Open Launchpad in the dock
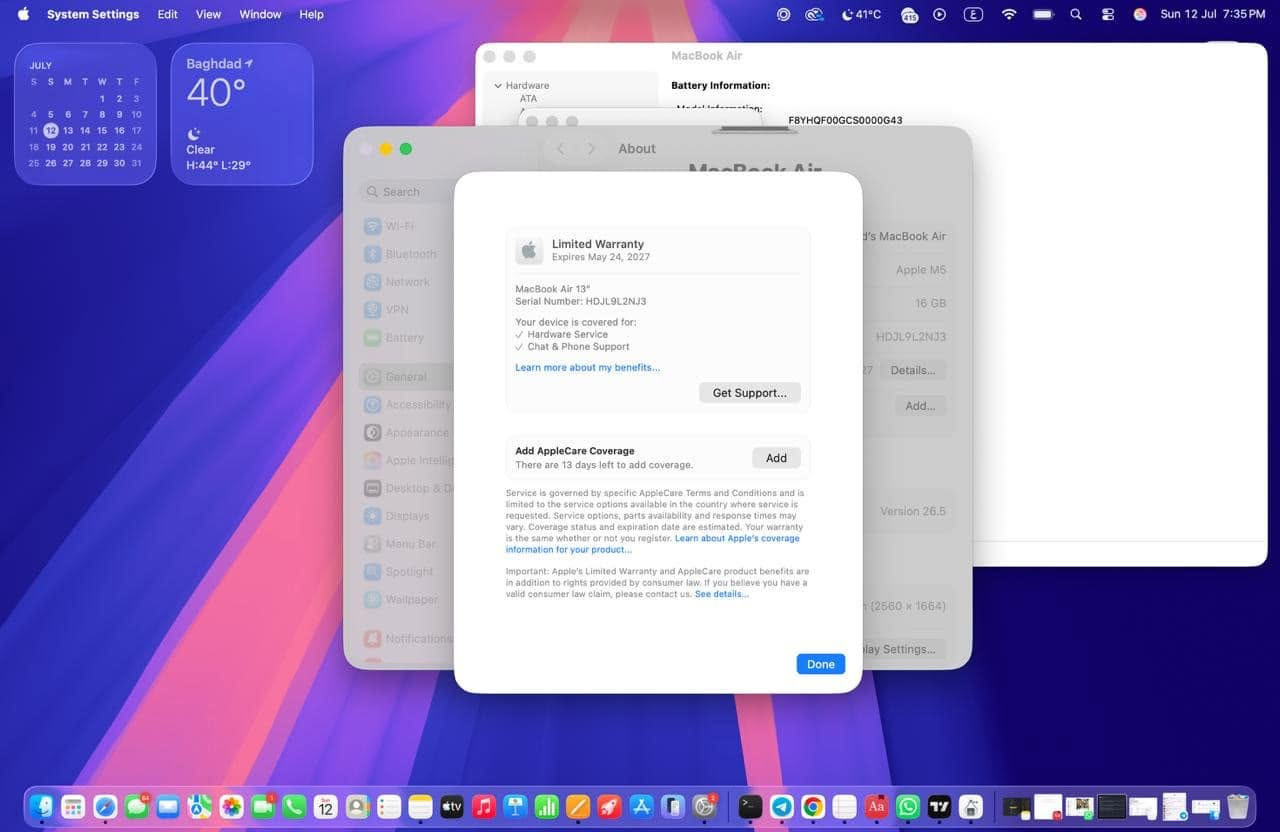This screenshot has height=832, width=1280. click(x=73, y=806)
